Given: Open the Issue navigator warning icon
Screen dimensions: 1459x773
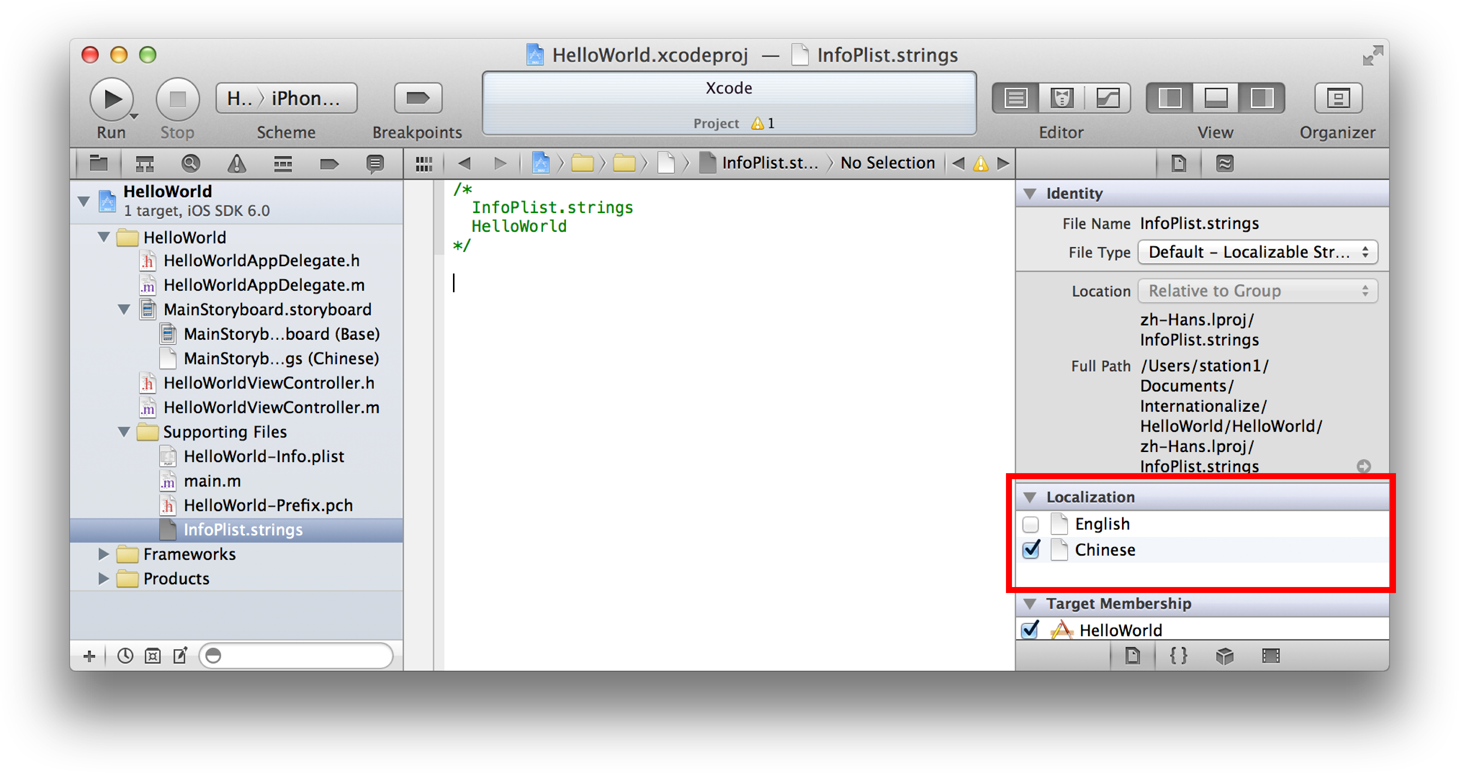Looking at the screenshot, I should point(237,163).
